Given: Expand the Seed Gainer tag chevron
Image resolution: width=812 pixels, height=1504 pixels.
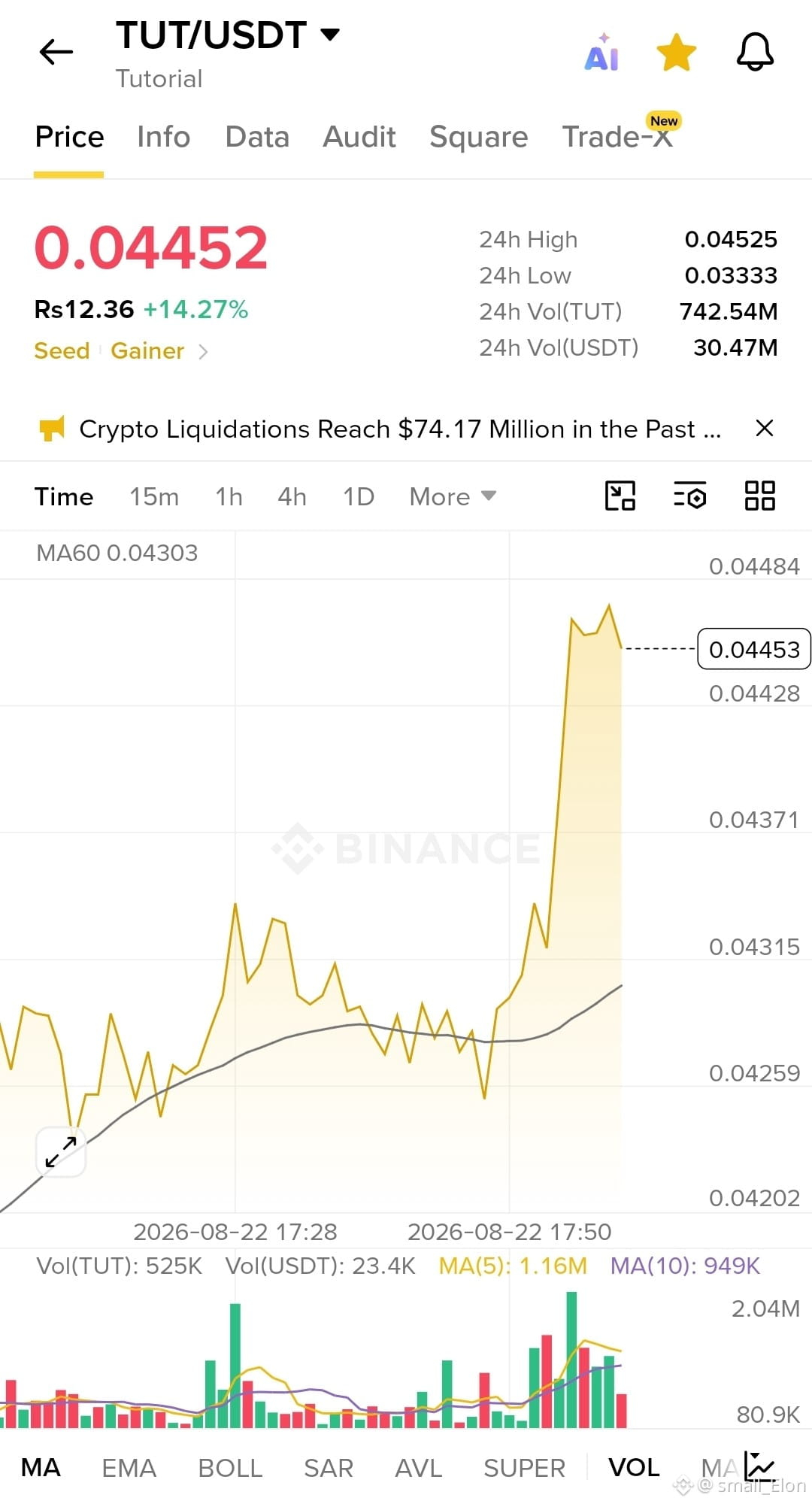Looking at the screenshot, I should [203, 351].
